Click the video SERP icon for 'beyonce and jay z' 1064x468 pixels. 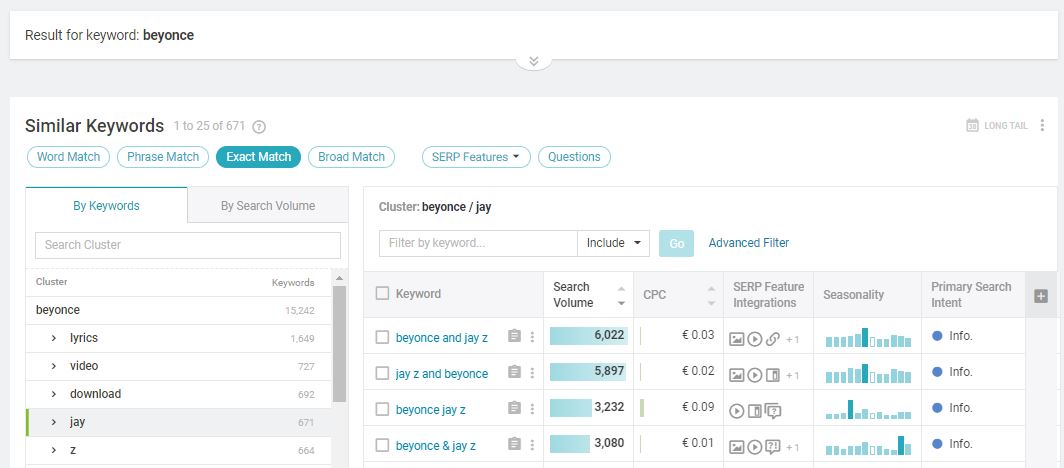(755, 339)
